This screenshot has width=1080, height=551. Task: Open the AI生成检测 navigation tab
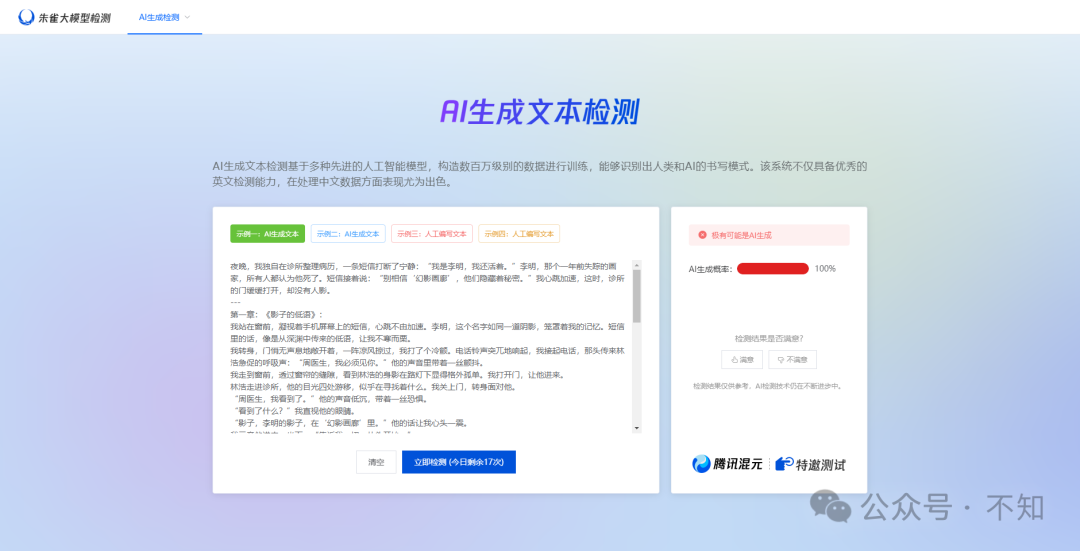(x=158, y=17)
